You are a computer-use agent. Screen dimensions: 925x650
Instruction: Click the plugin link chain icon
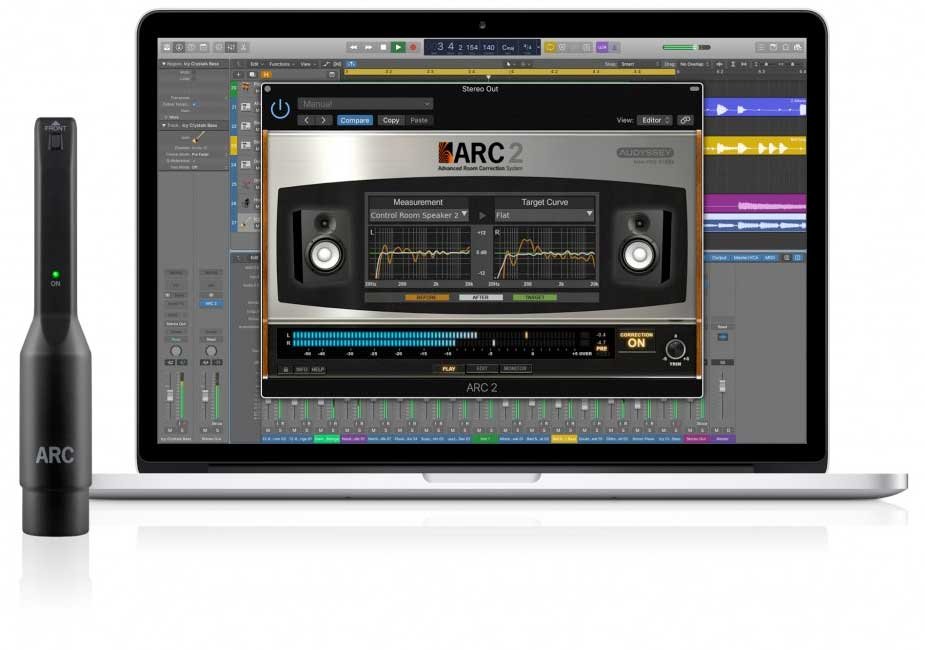coord(685,120)
